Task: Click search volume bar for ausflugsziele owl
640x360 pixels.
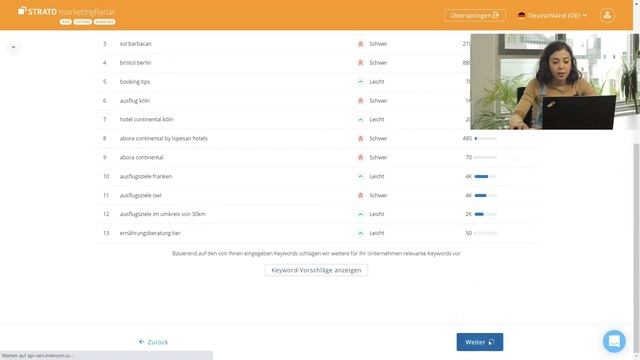Action: pos(486,196)
